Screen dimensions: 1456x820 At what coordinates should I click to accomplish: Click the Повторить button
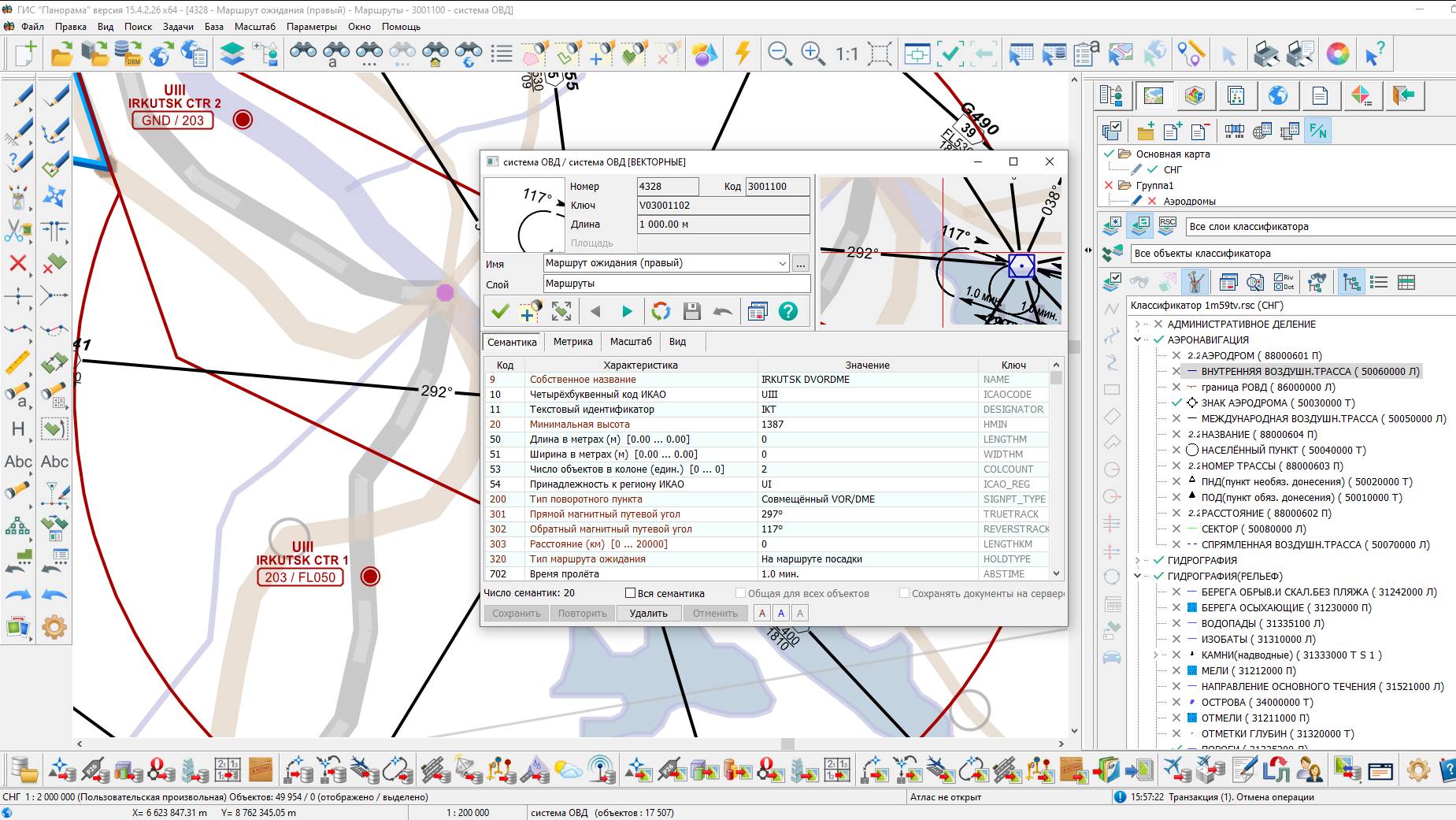coord(583,613)
